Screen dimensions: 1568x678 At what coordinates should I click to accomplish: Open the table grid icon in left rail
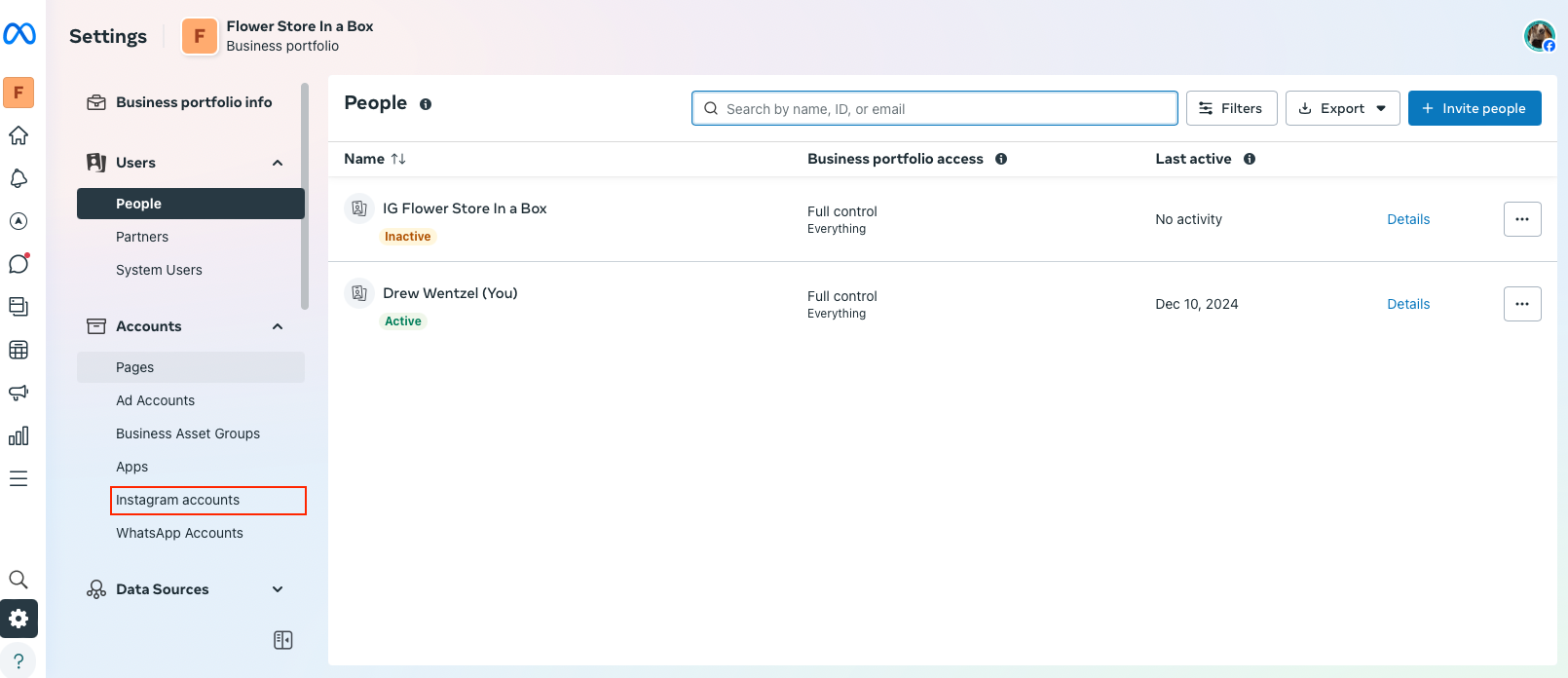pos(19,350)
